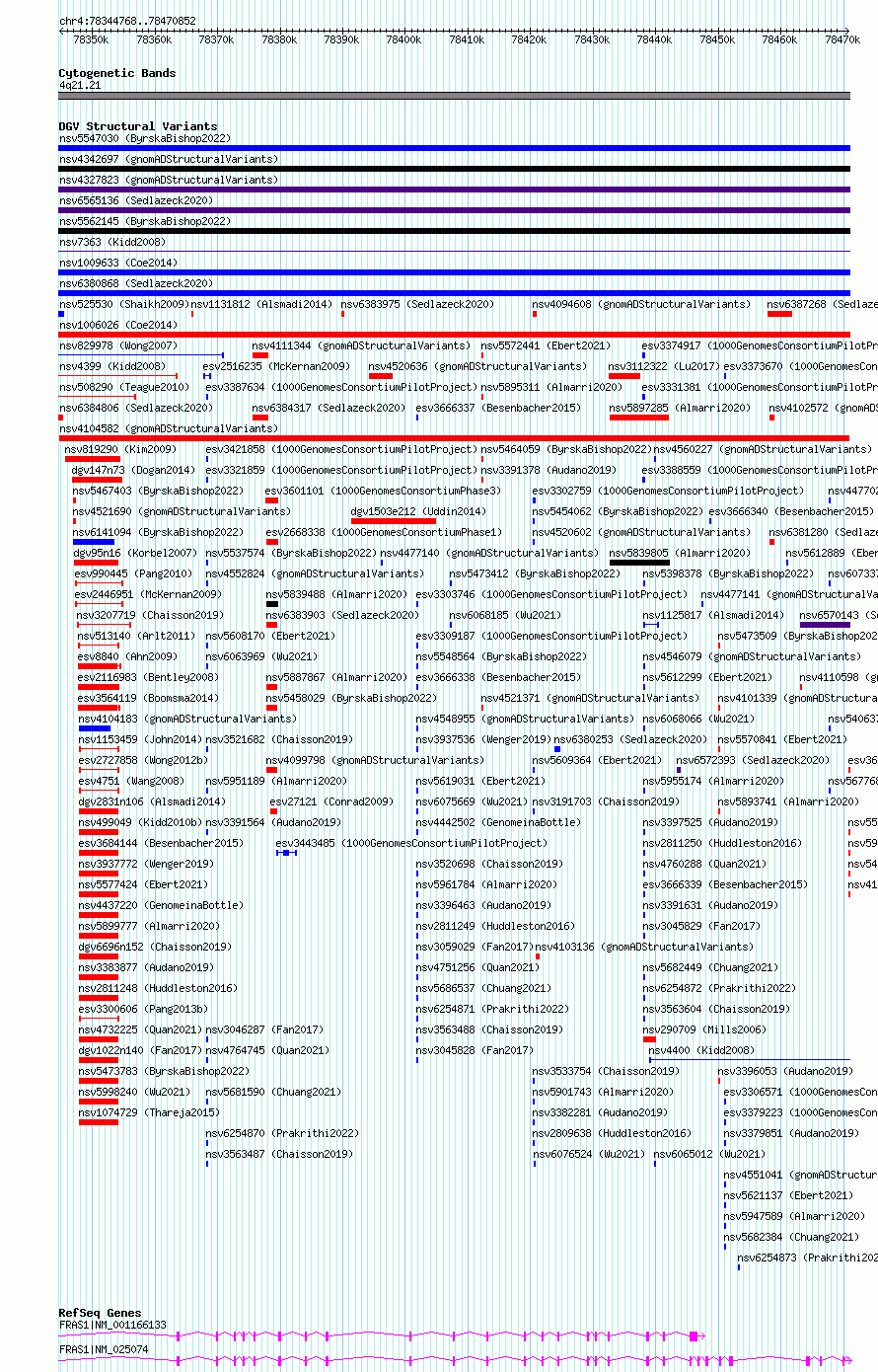Click the black feature bar under nsv5839805
This screenshot has width=878, height=1372.
click(639, 563)
